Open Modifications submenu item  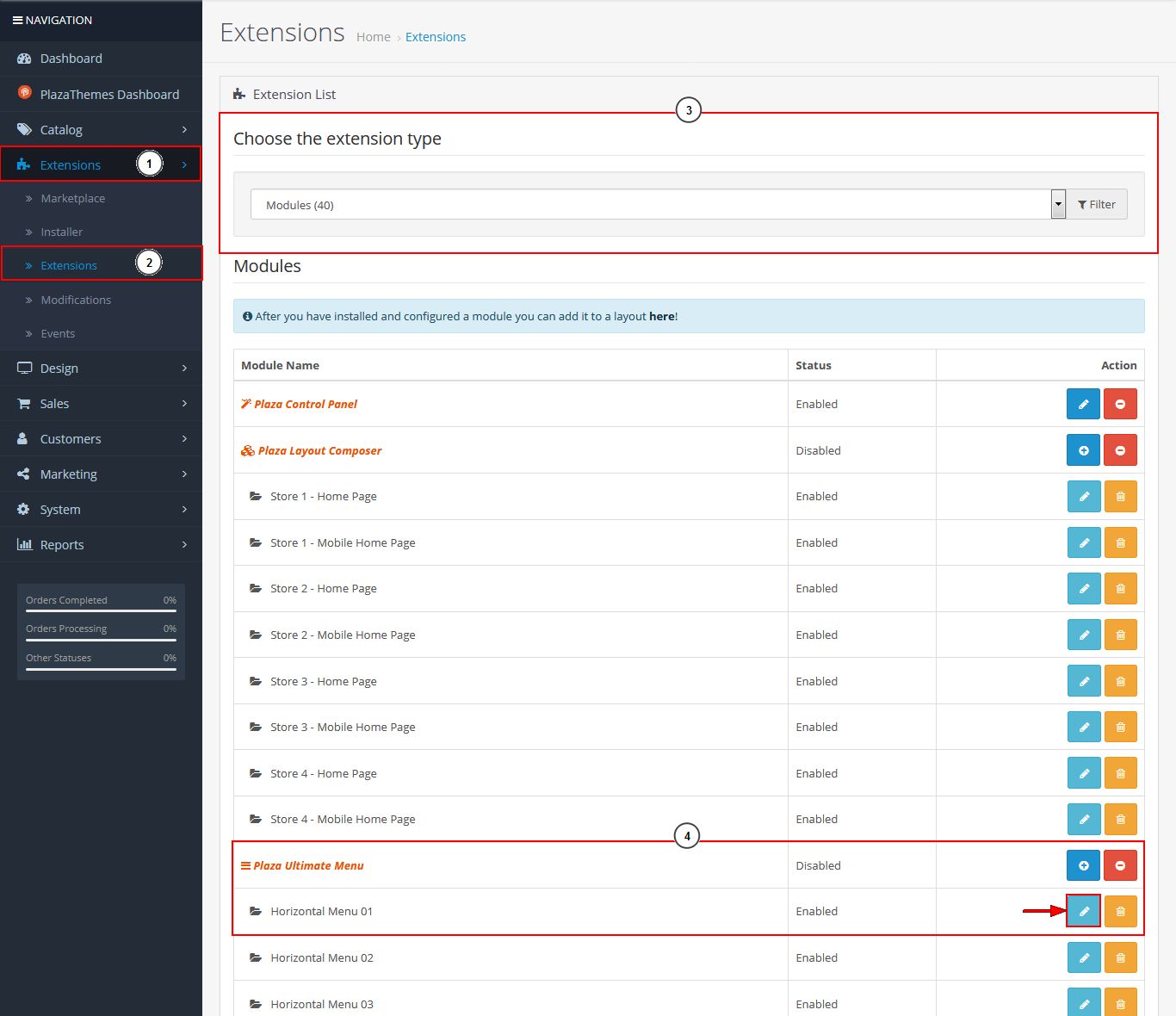coord(101,300)
